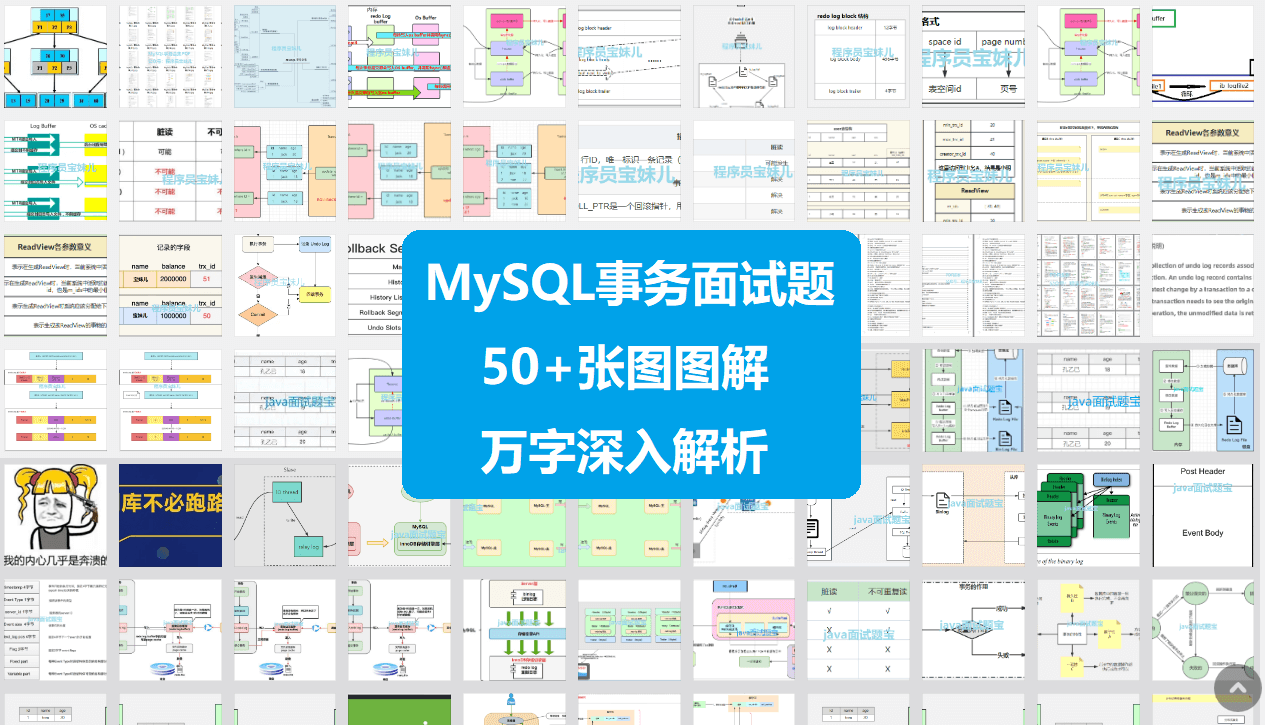The image size is (1265, 725).
Task: Click the '50+张图图解' banner line
Action: click(627, 370)
